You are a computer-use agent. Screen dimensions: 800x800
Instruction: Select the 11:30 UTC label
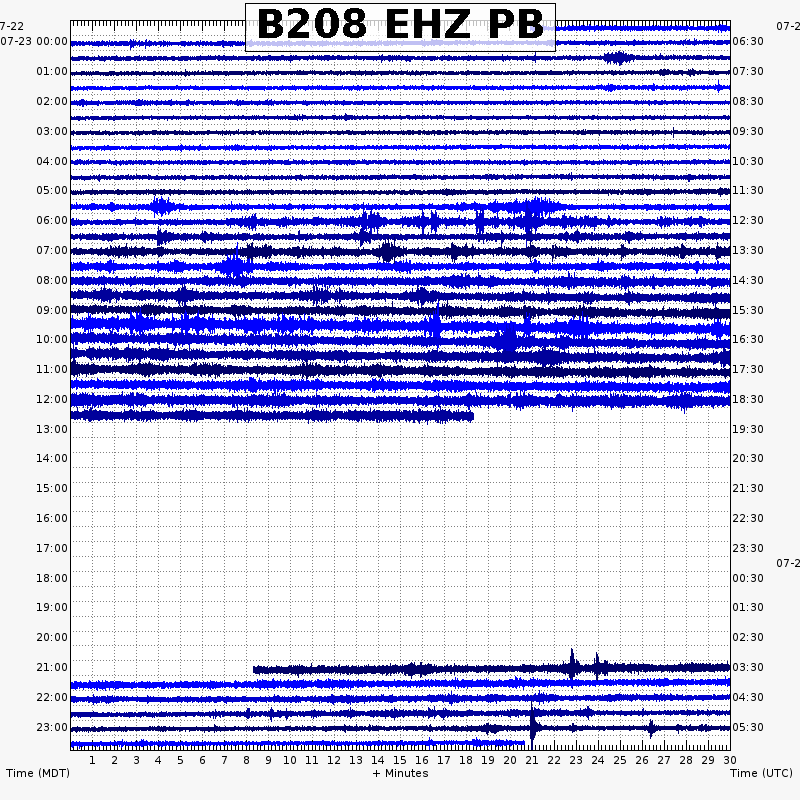[x=748, y=190]
